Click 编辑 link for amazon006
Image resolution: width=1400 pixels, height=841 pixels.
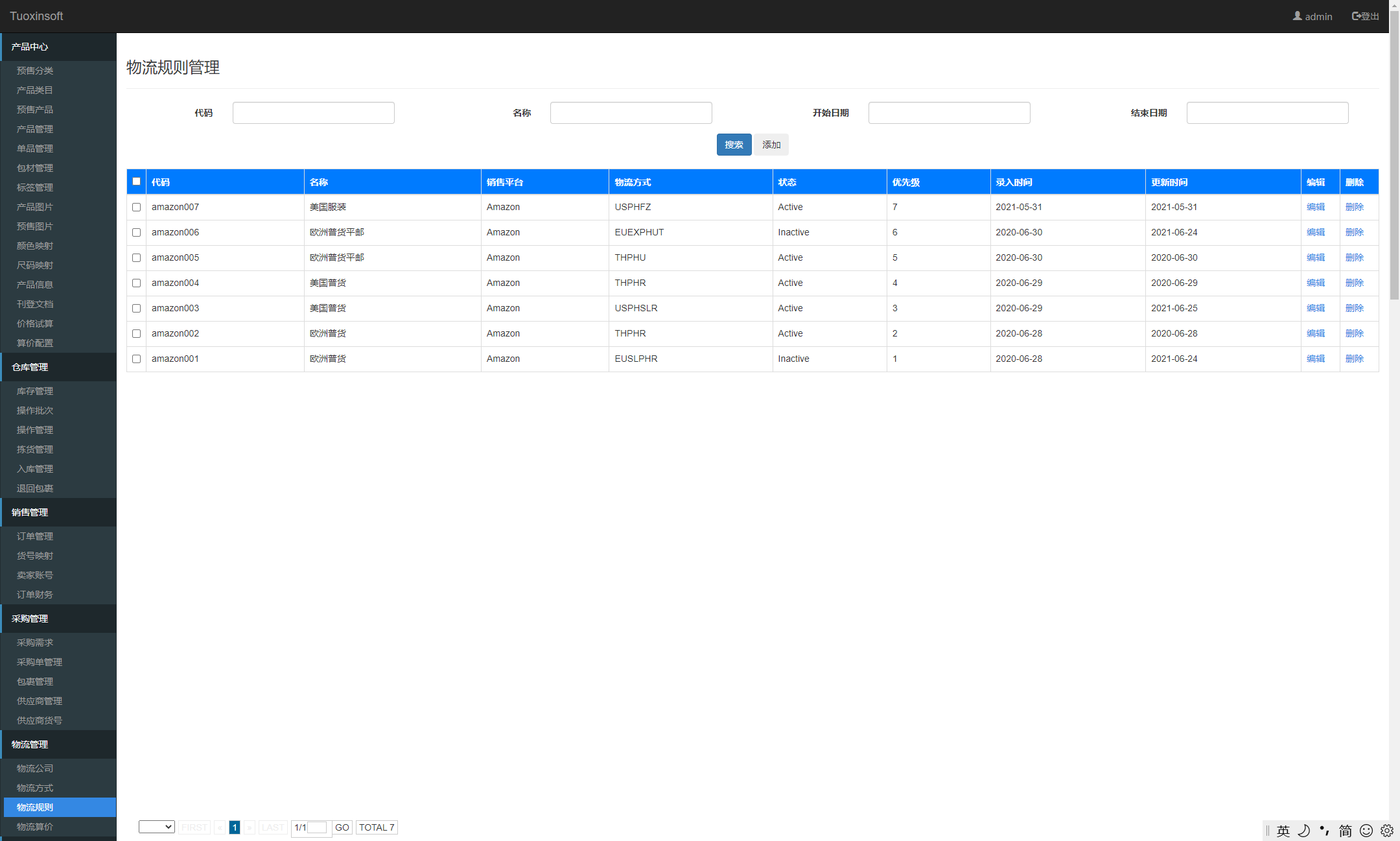pyautogui.click(x=1315, y=232)
